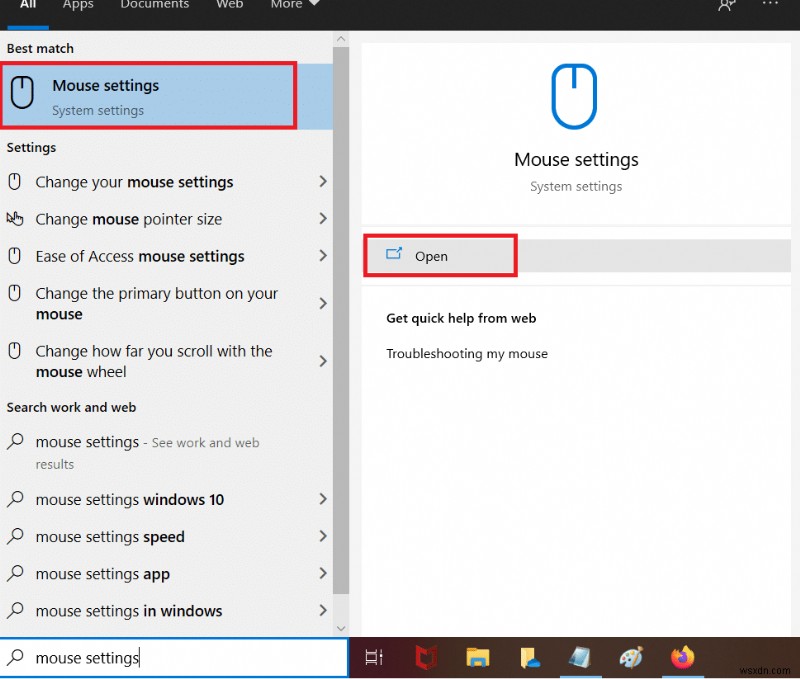Image resolution: width=800 pixels, height=679 pixels.
Task: Open Task View from the taskbar
Action: tap(374, 658)
